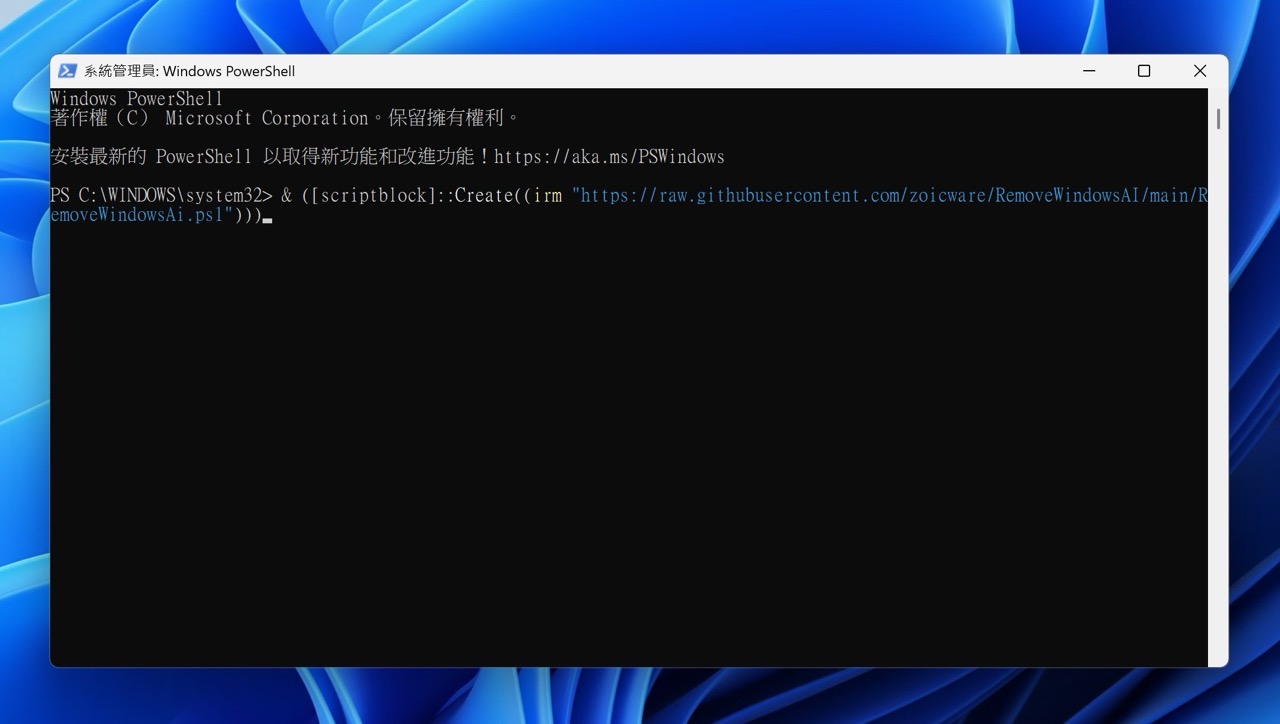Click the irm cmdlet in the command
Viewport: 1280px width, 724px height.
[546, 195]
